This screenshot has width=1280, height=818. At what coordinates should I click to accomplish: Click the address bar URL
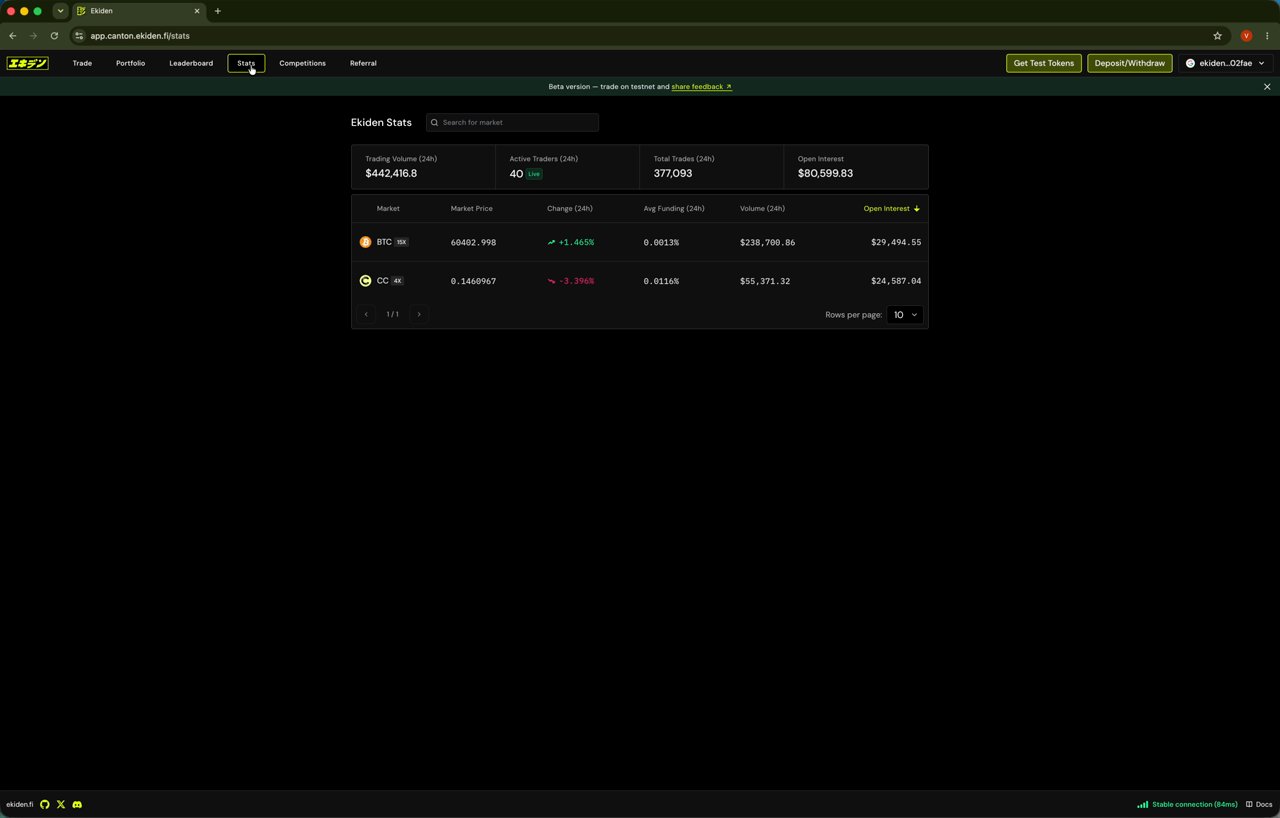point(140,36)
